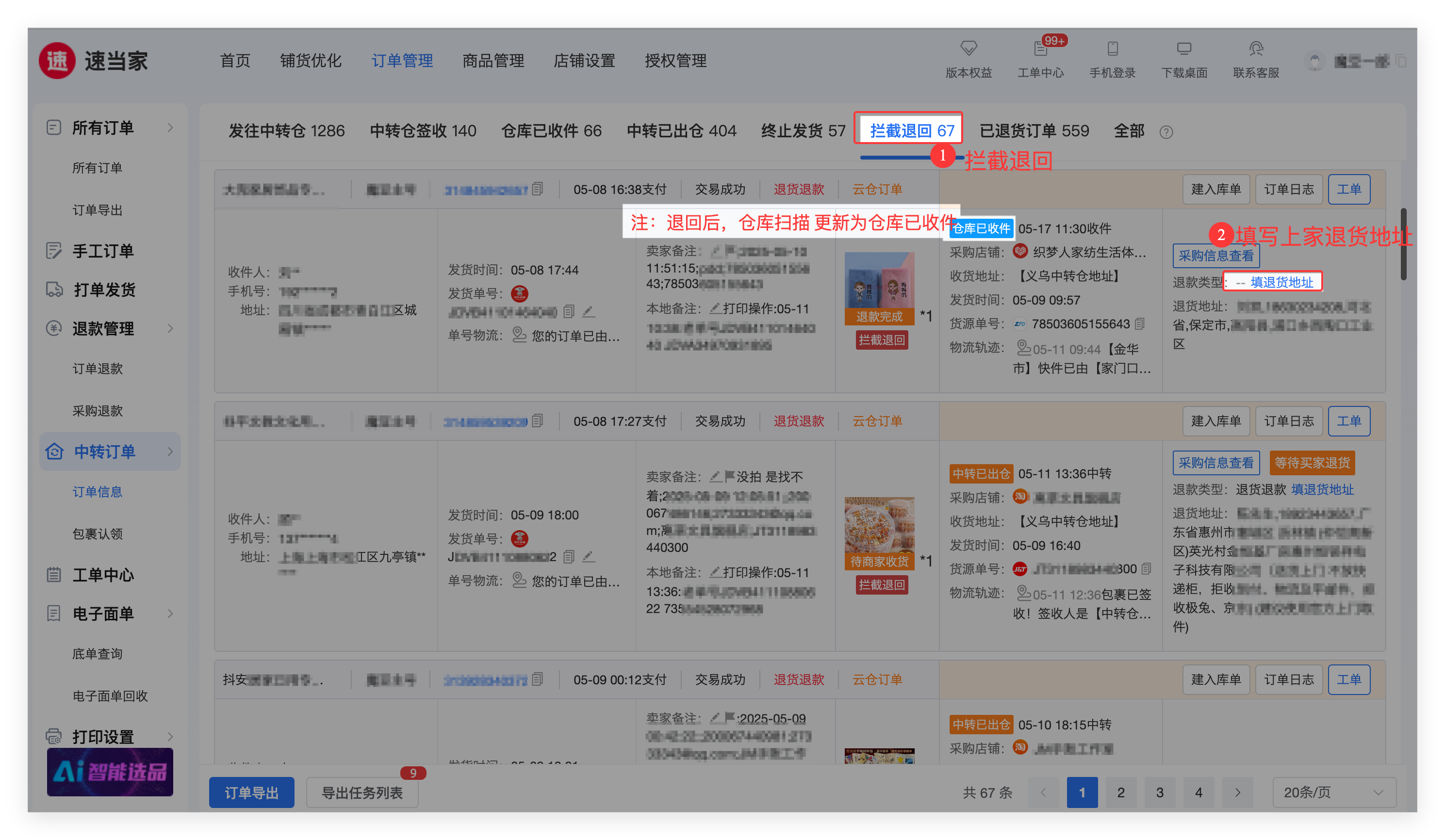Click the 手机登录 phone icon

coord(1113,48)
